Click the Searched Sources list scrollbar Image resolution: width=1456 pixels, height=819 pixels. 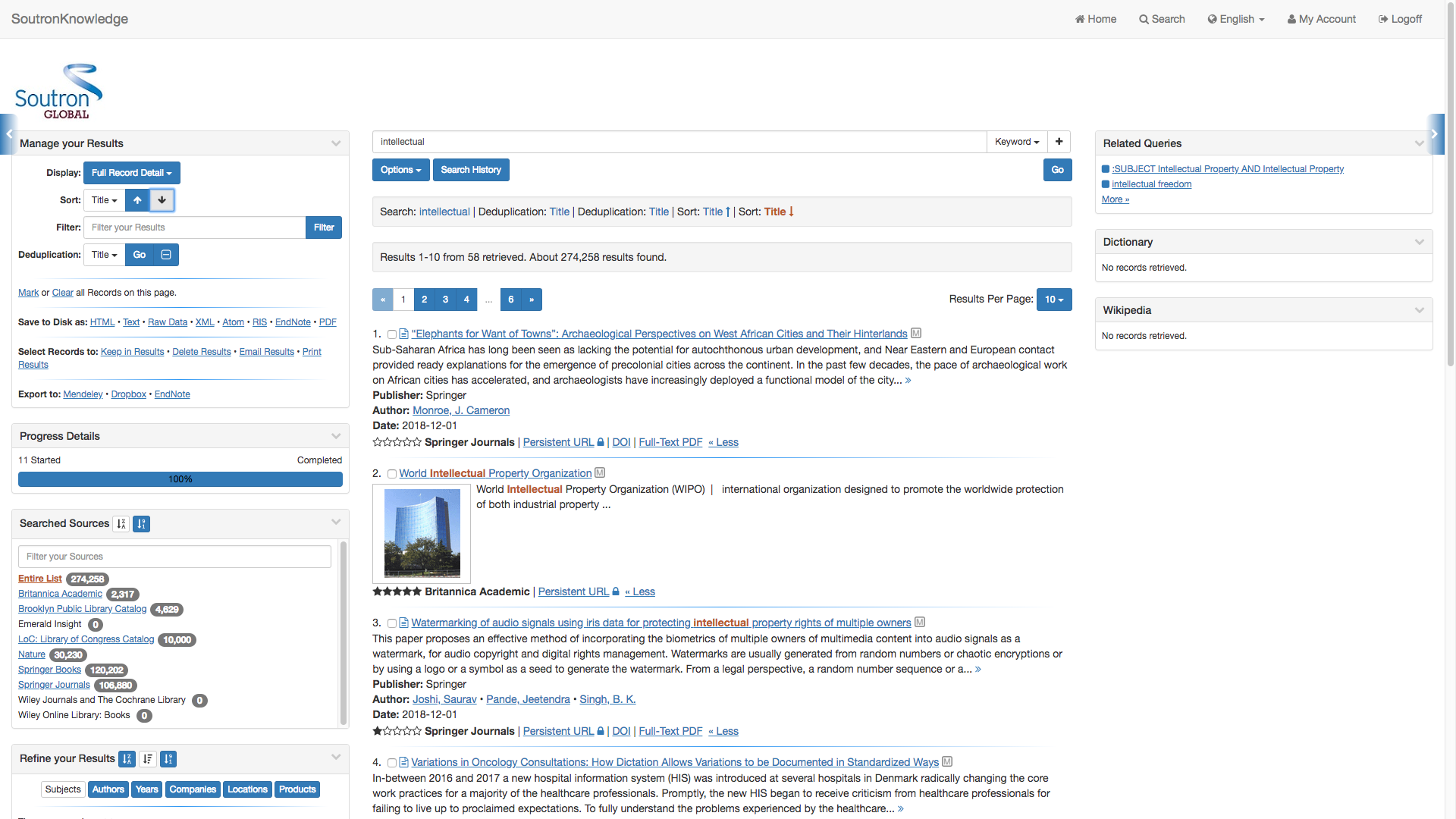[344, 633]
